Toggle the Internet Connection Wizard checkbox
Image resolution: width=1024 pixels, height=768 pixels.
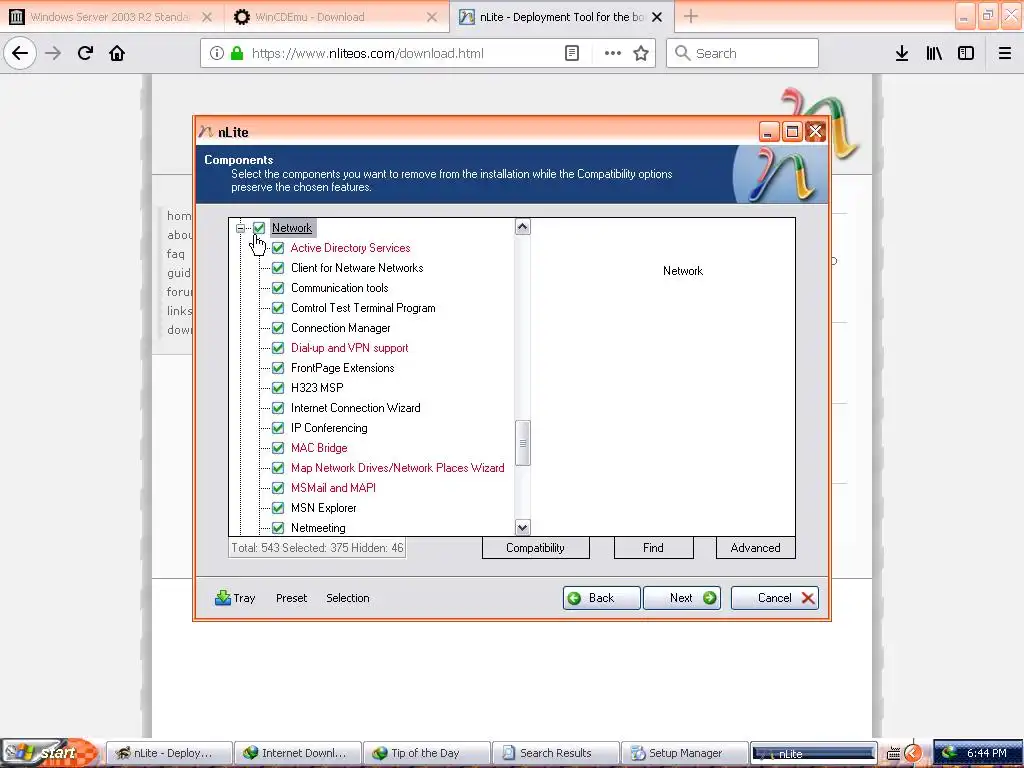(x=278, y=408)
